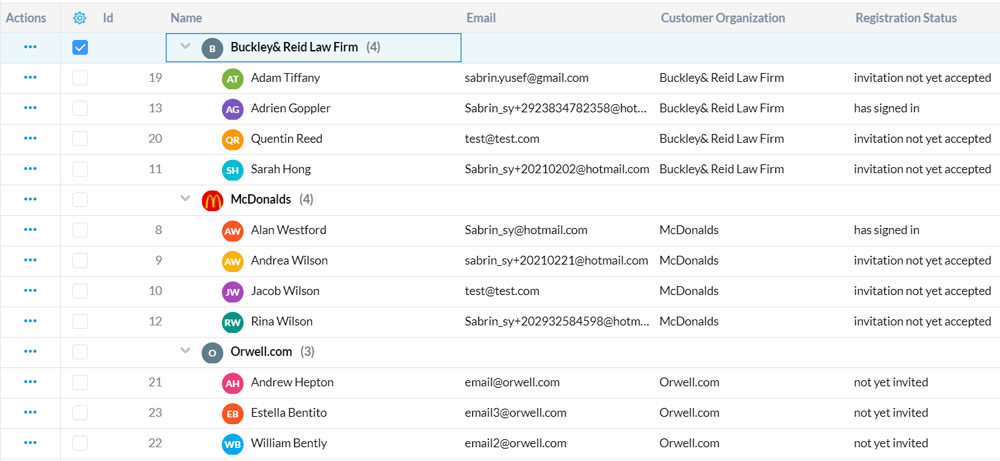The height and width of the screenshot is (461, 1000).
Task: Click Jacob Wilson's purple JW avatar
Action: [x=232, y=292]
